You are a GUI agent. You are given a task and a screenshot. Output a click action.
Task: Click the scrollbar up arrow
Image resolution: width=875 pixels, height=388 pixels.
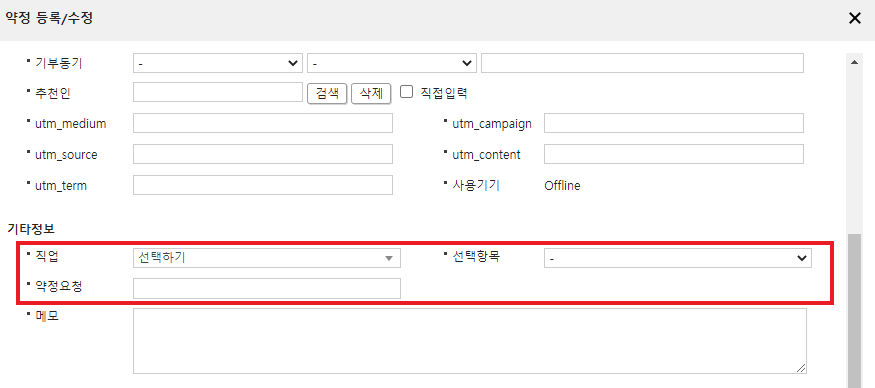click(x=854, y=63)
